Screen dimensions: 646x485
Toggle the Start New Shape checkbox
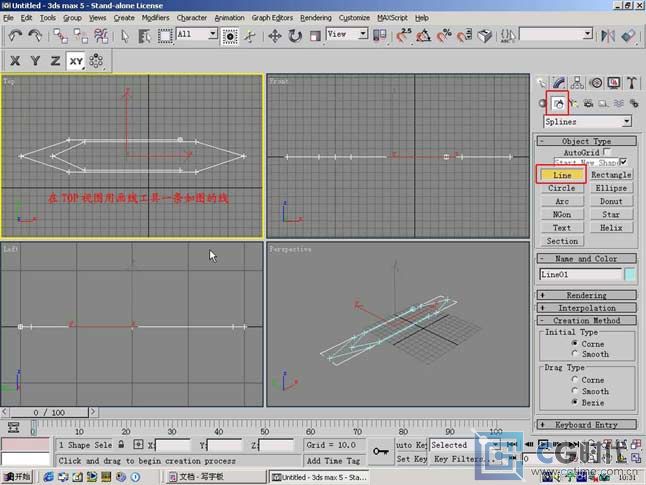[x=623, y=162]
